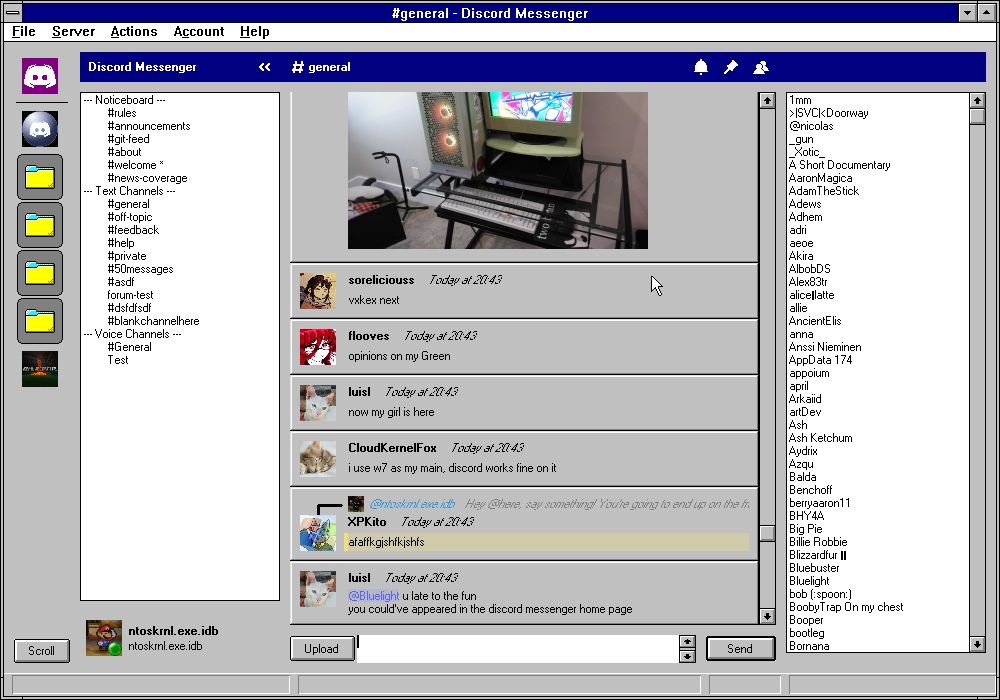
Task: Open the attached computer desk photo
Action: point(497,170)
